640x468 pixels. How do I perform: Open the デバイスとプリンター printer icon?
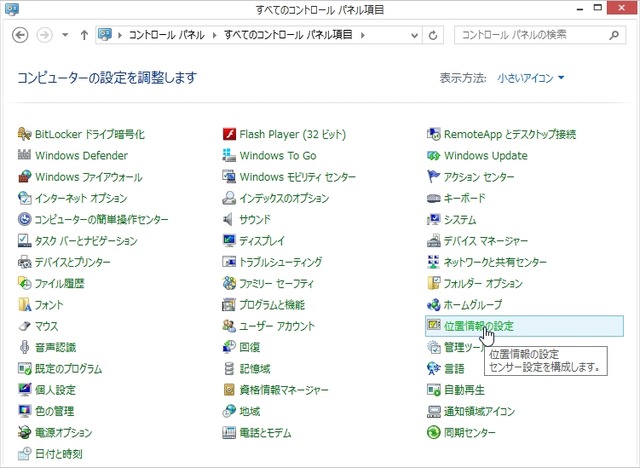tap(24, 262)
